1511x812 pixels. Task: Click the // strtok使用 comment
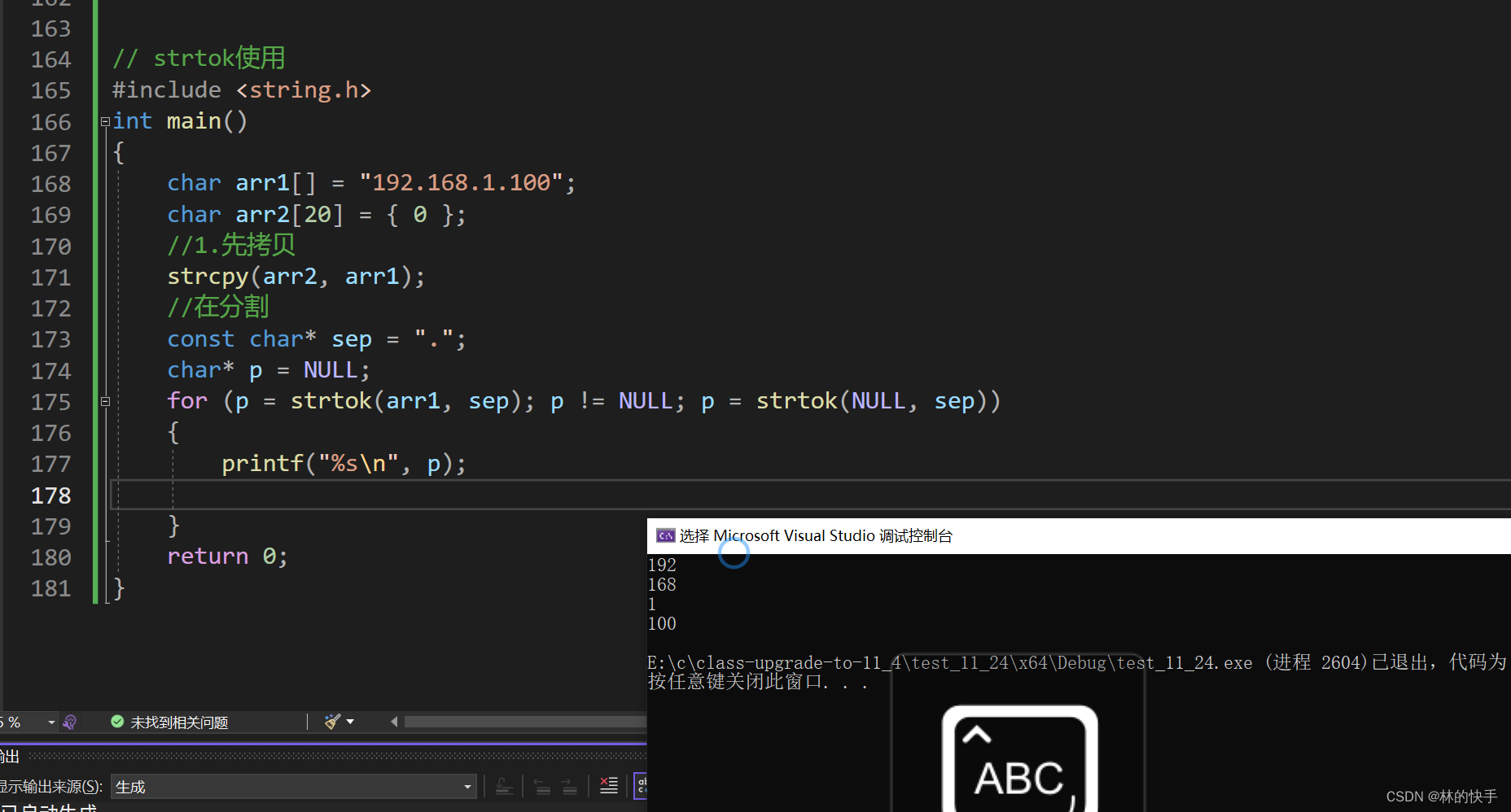[x=199, y=58]
